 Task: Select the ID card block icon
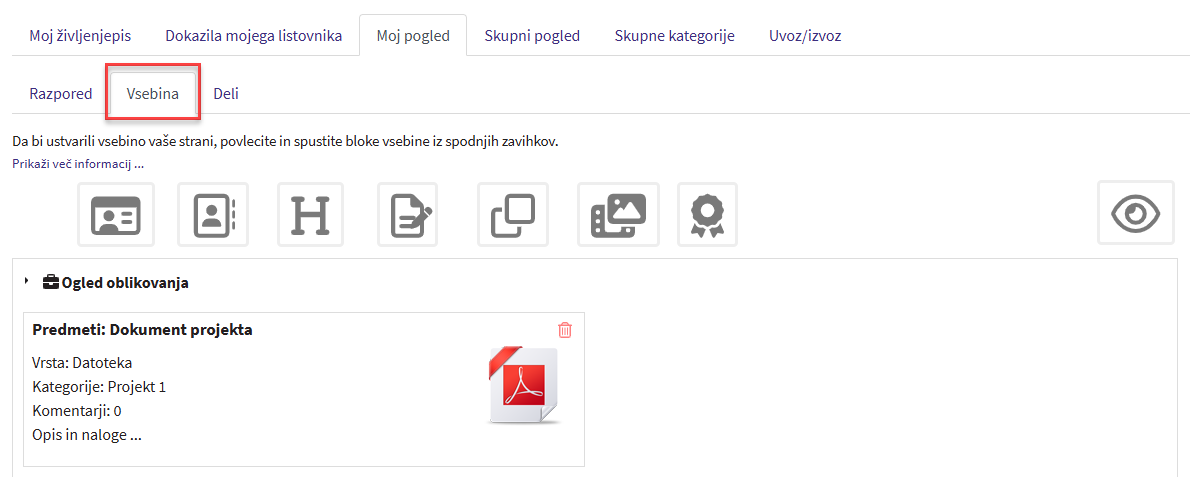coord(116,214)
